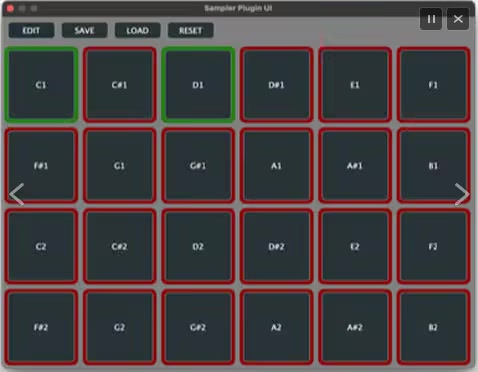Click the A#2 pad

(x=355, y=327)
